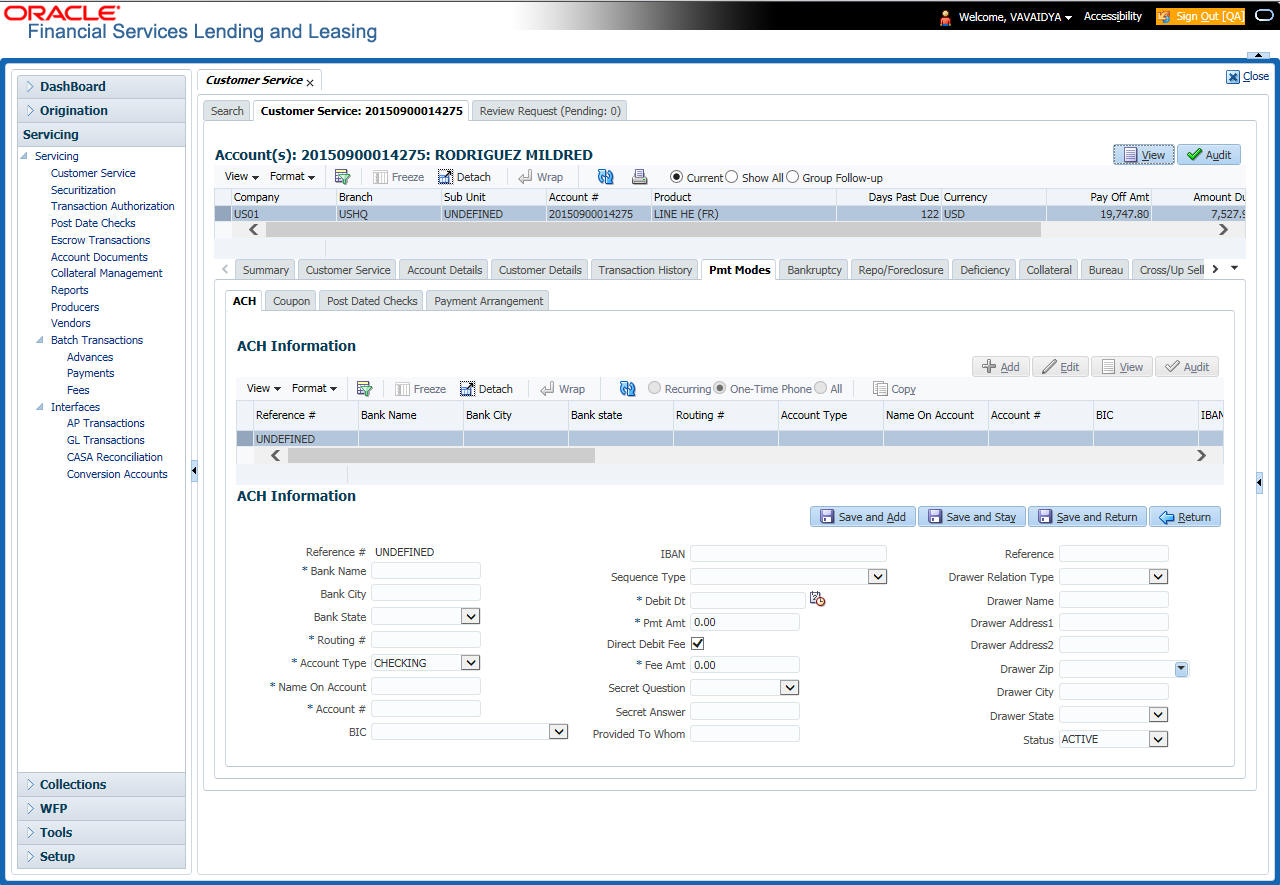Open the Account Type CHECKING dropdown
The image size is (1280, 885).
470,663
